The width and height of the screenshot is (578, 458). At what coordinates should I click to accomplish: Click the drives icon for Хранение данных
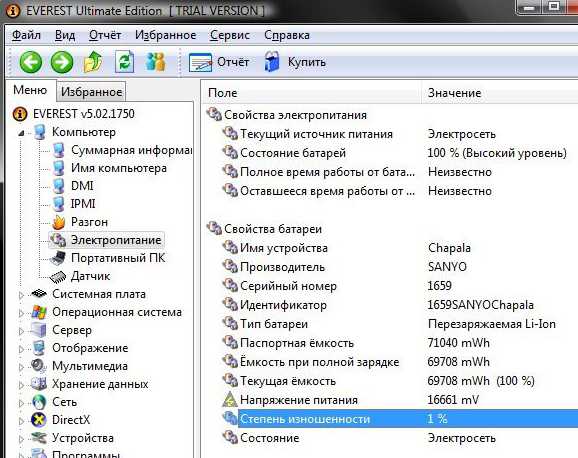[x=39, y=384]
